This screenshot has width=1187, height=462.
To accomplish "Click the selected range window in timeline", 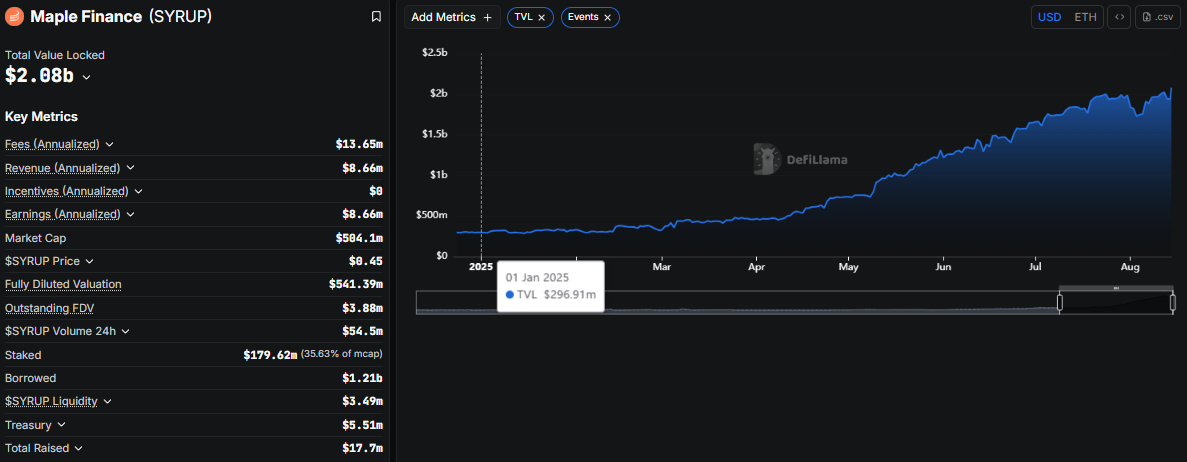I will coord(1116,303).
